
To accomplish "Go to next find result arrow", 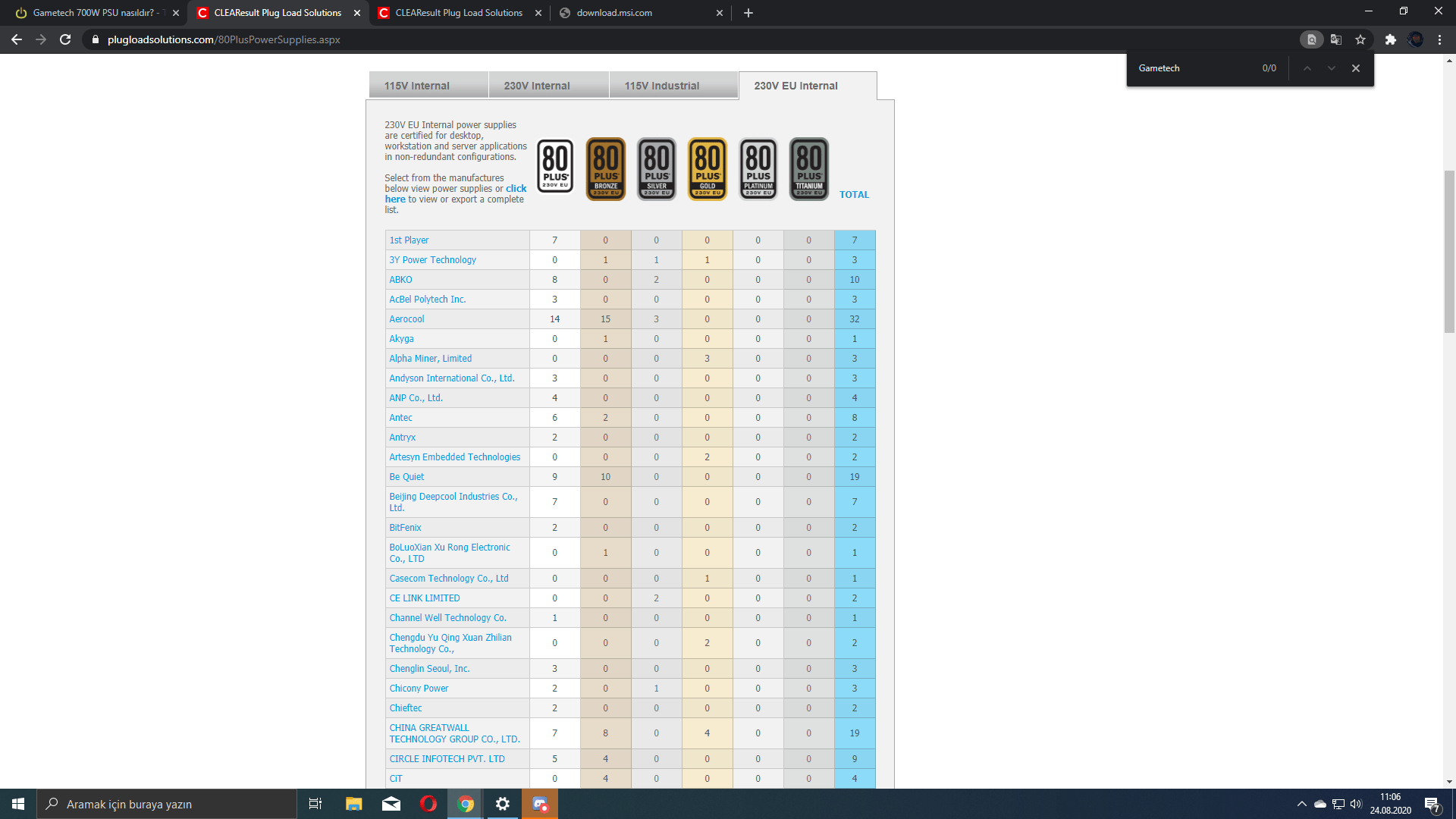I will click(1331, 68).
